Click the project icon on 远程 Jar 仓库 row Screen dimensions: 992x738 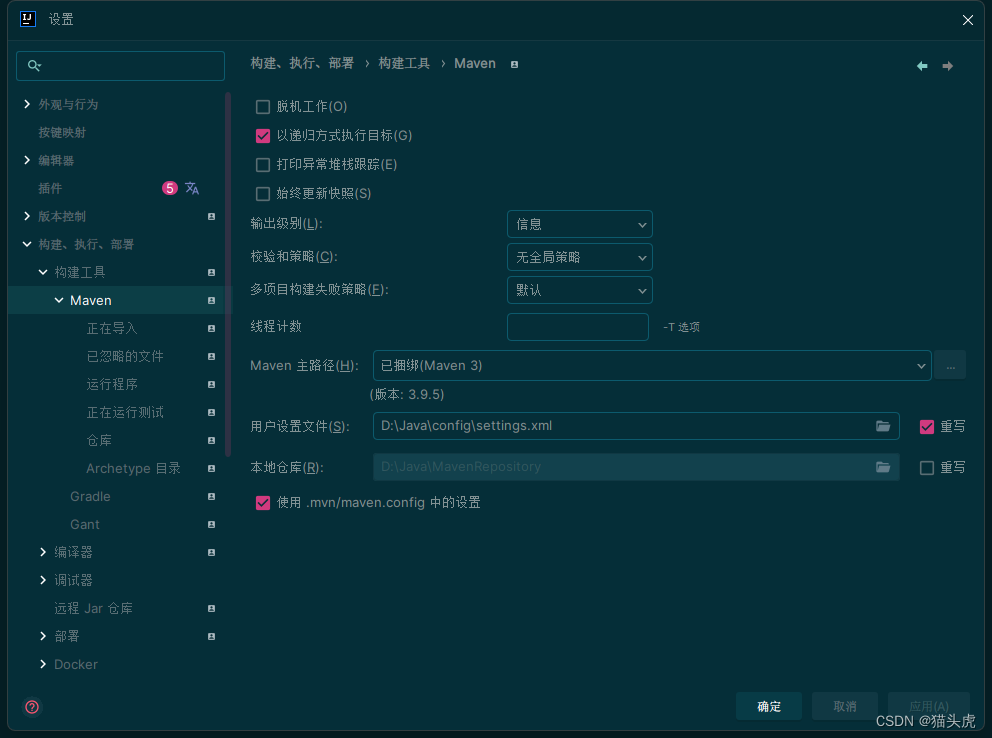coord(211,608)
